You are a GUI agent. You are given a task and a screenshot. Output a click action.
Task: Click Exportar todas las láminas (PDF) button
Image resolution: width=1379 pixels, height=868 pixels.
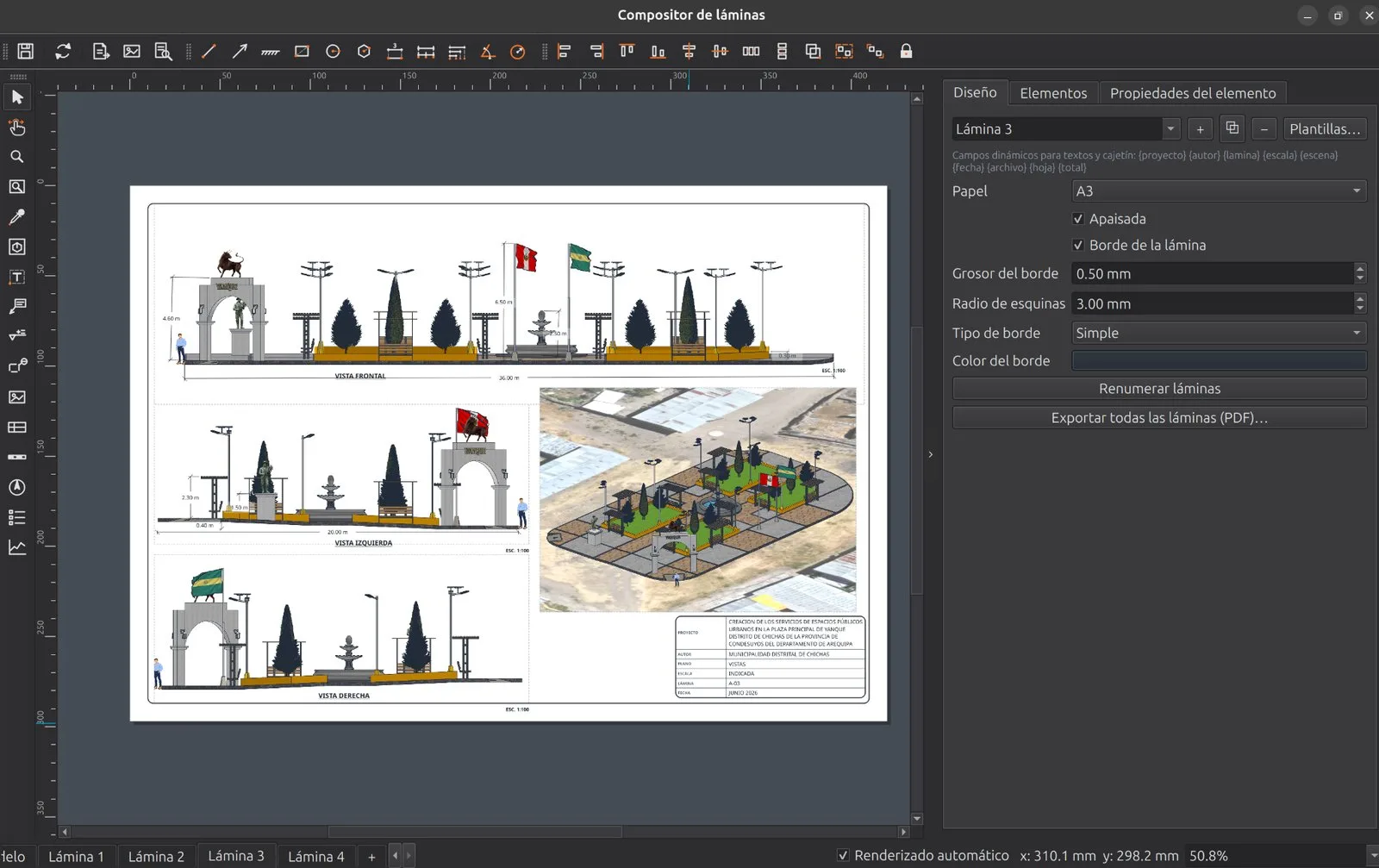(x=1159, y=418)
